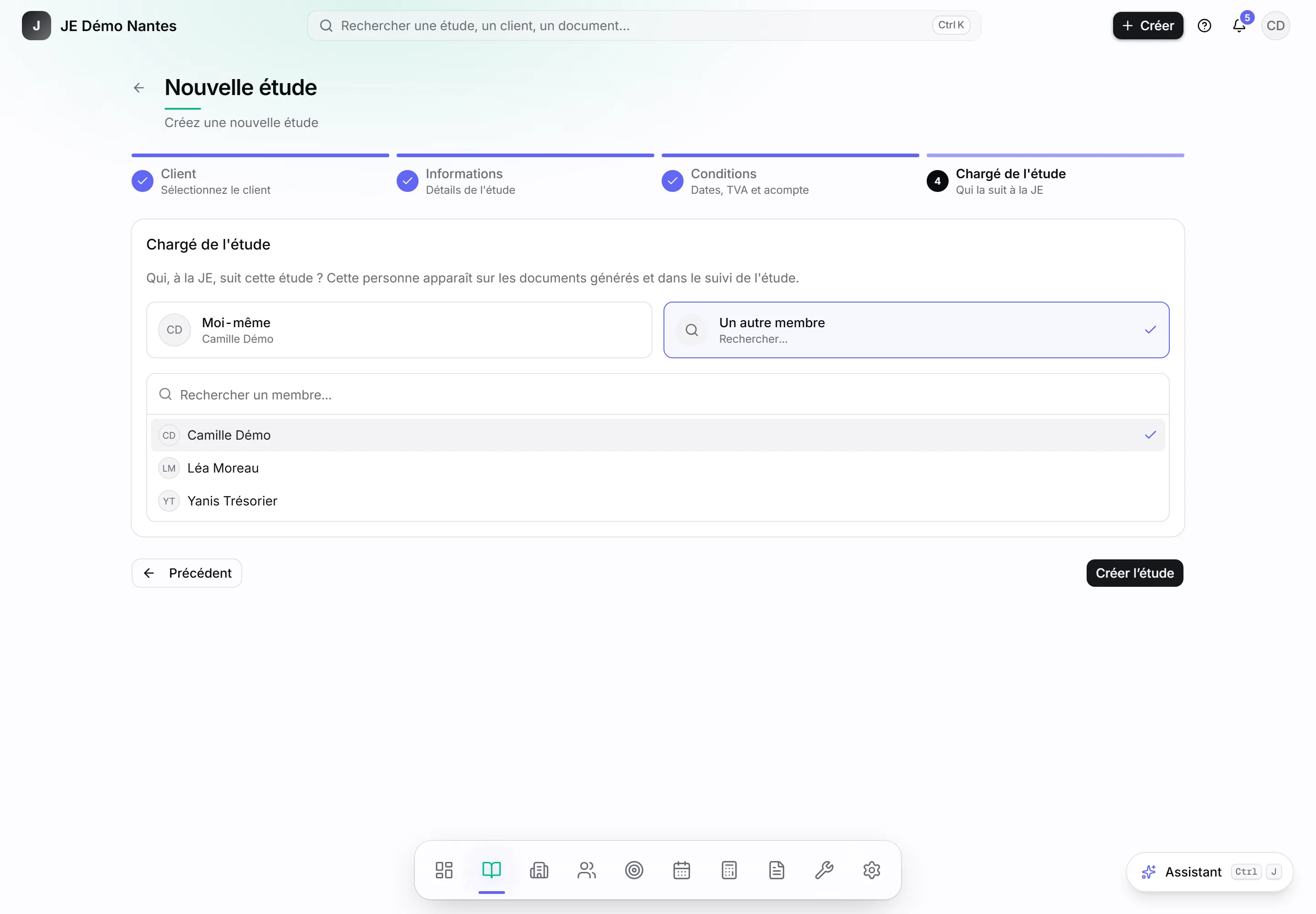Open the Assistant button

pos(1210,871)
